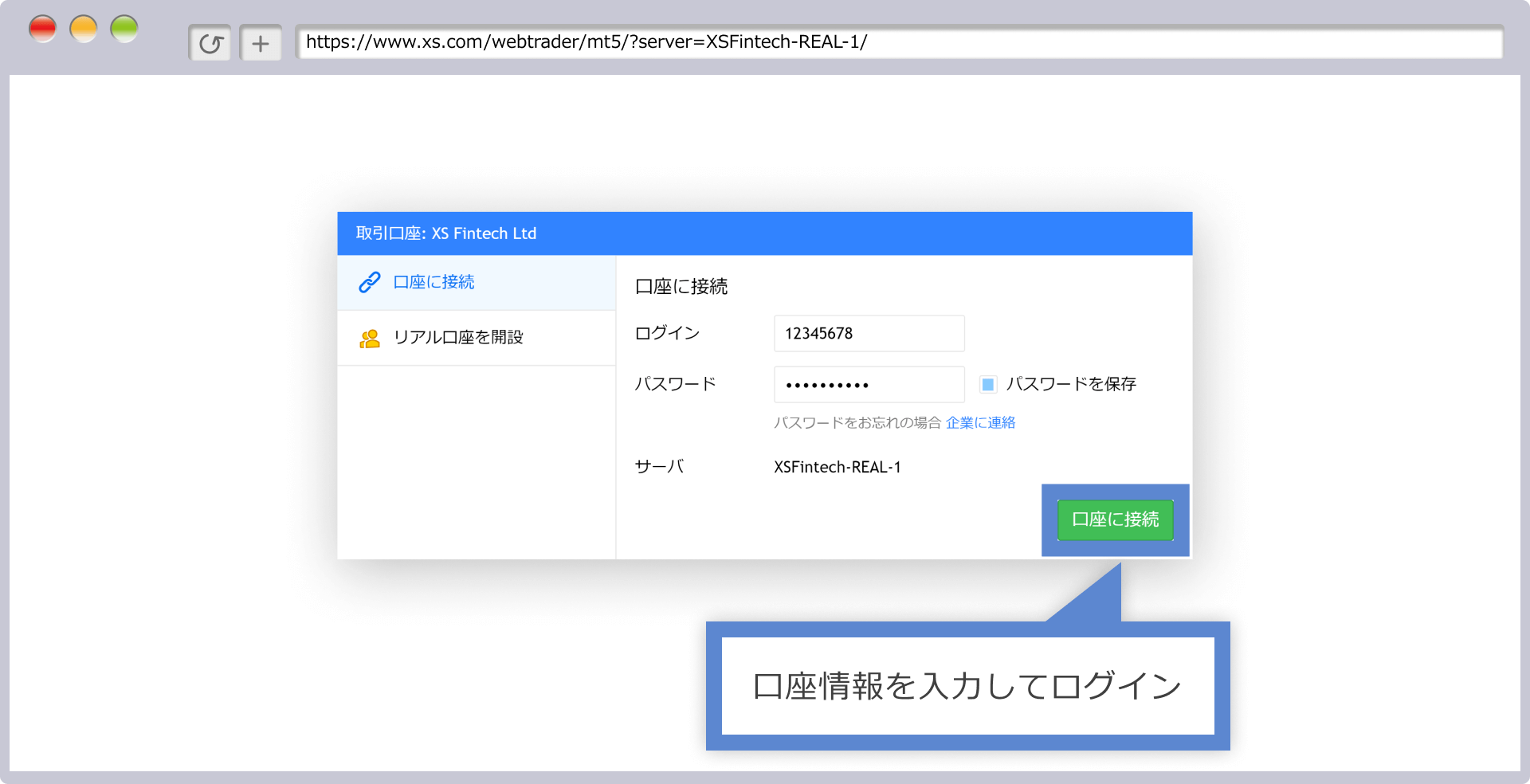Click the green maximize window button
Image resolution: width=1530 pixels, height=784 pixels.
124,29
